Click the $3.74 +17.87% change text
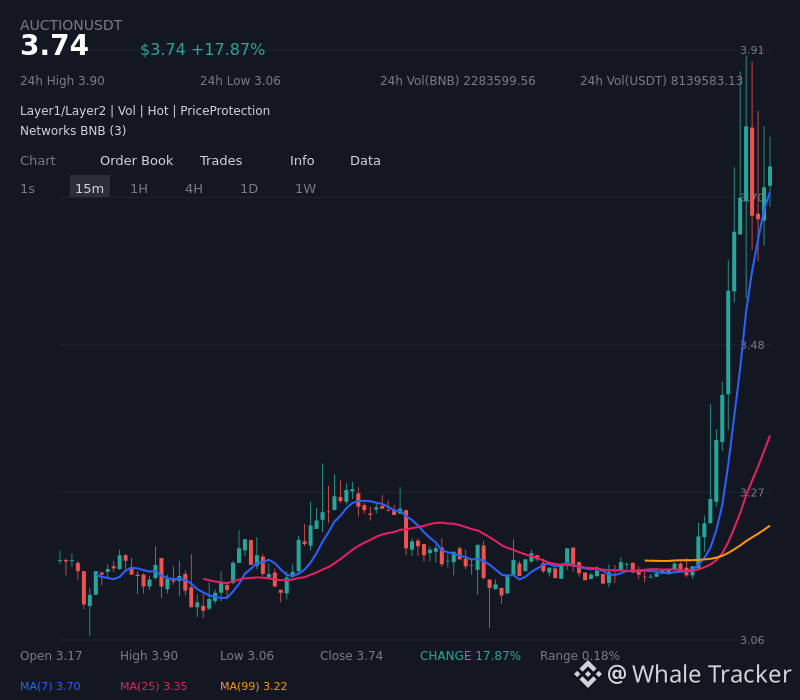Image resolution: width=800 pixels, height=700 pixels. point(203,49)
